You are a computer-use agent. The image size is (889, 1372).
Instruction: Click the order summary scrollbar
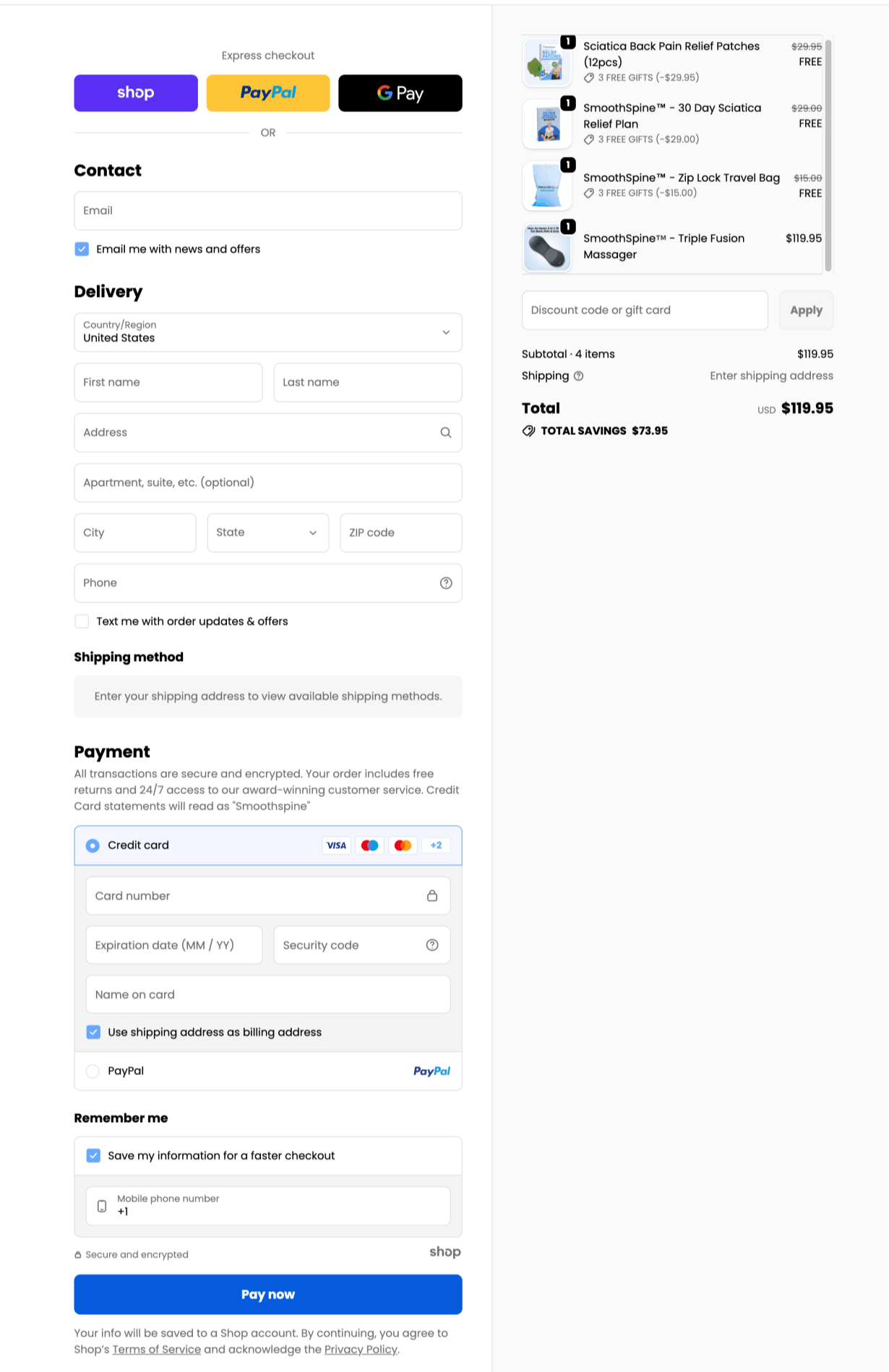coord(828,155)
